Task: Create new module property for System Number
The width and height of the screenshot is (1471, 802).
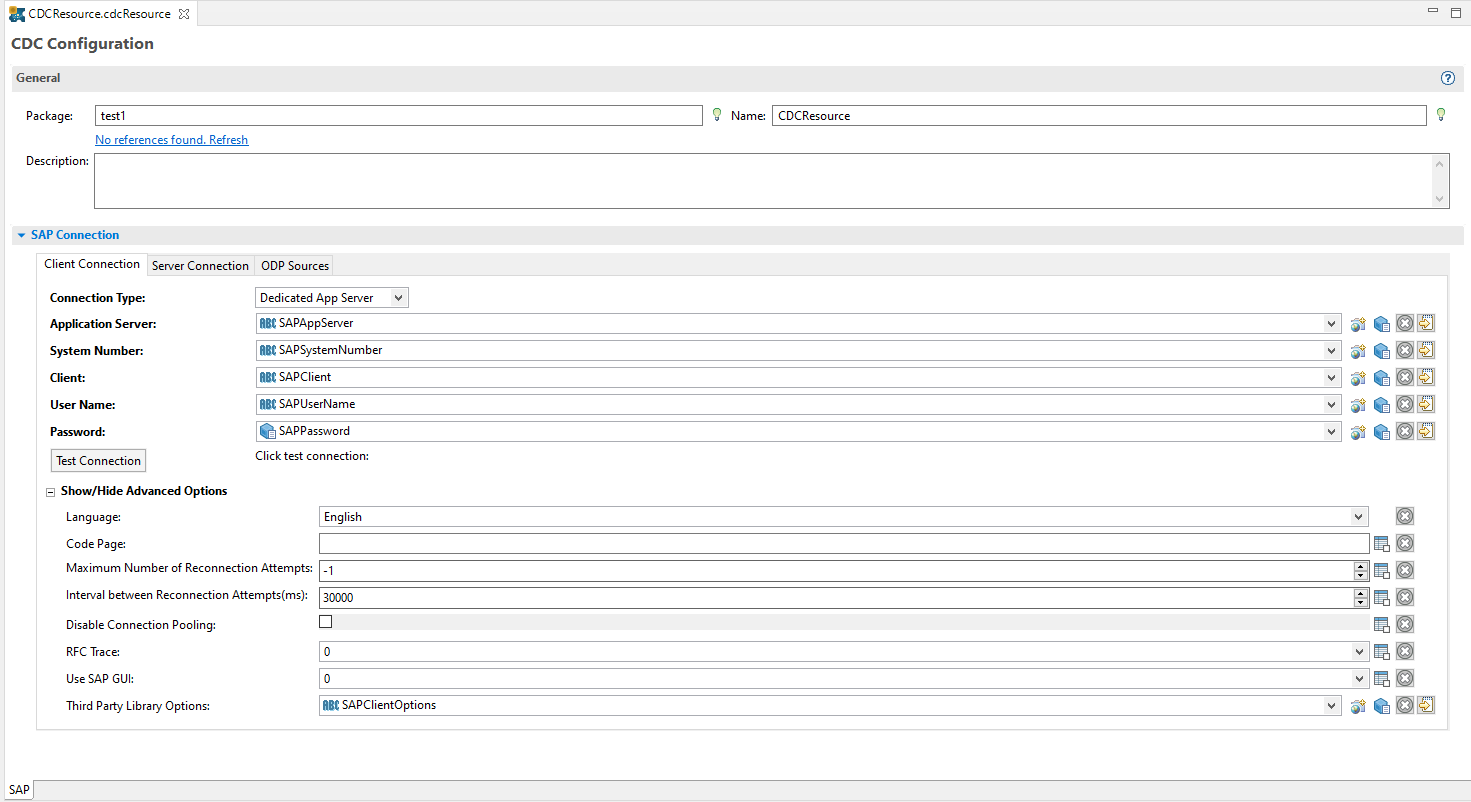Action: pos(1358,351)
